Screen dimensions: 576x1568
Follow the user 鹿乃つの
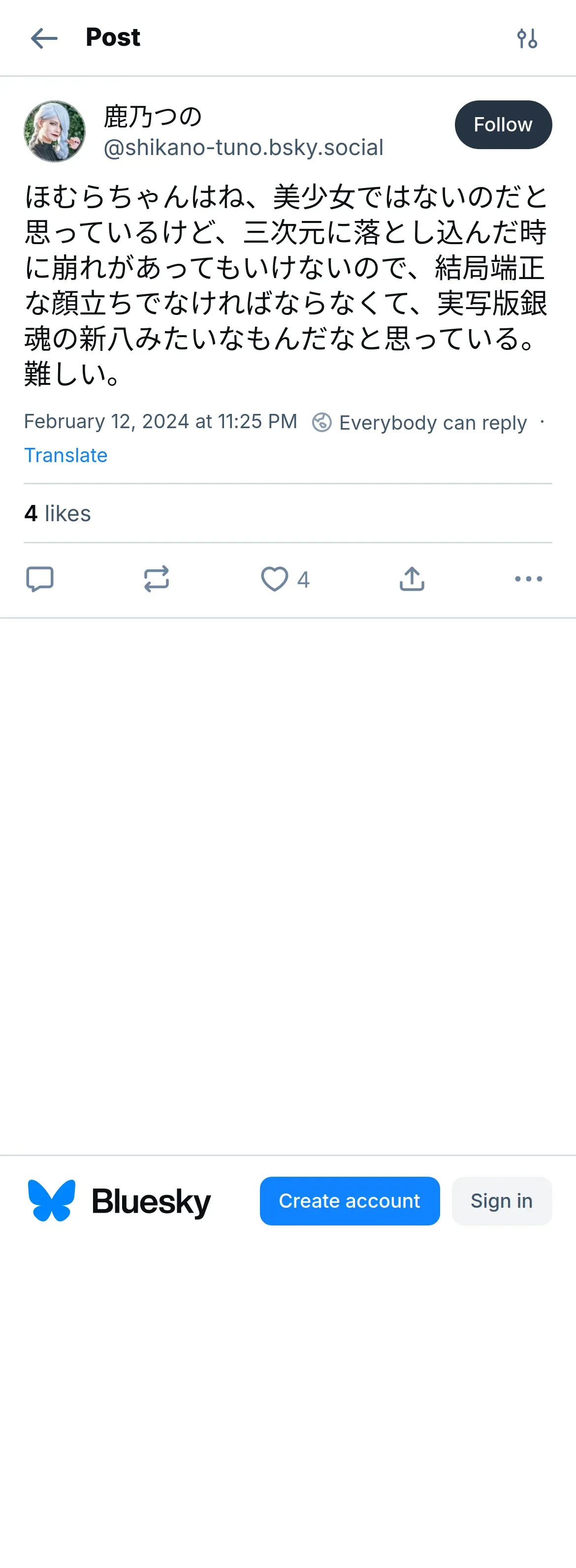[x=503, y=125]
